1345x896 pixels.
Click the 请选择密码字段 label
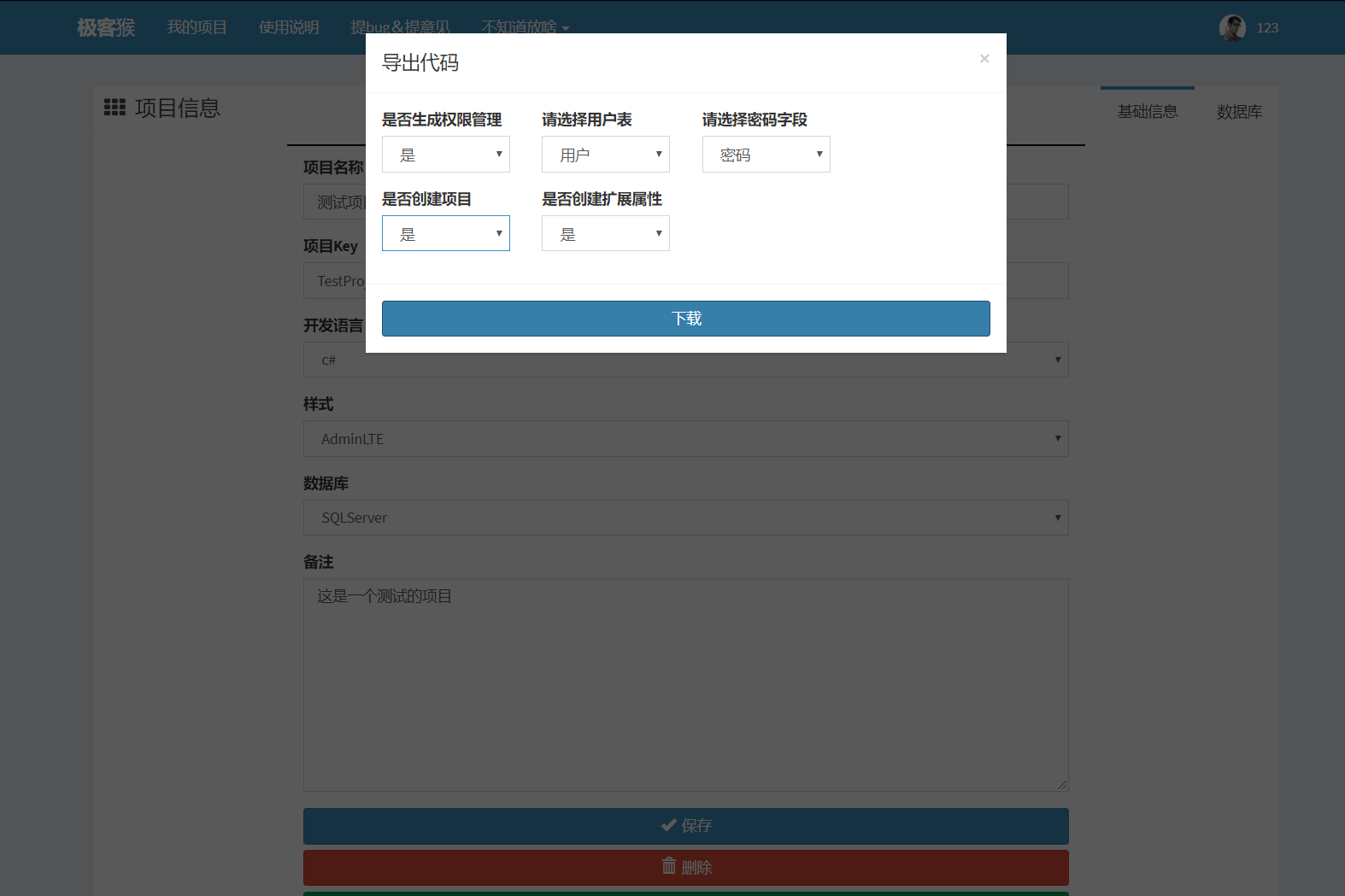(755, 120)
